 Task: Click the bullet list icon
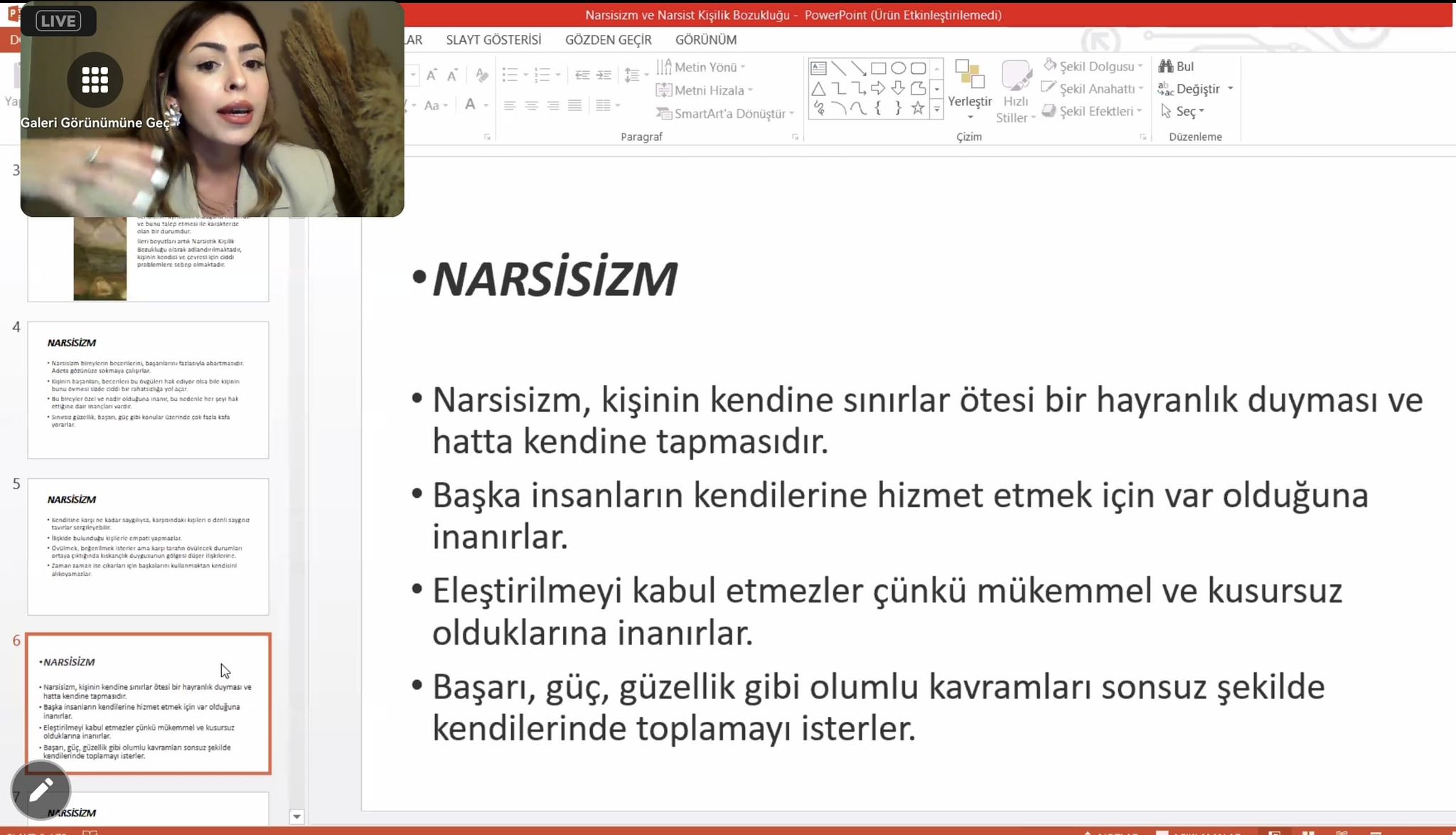509,75
